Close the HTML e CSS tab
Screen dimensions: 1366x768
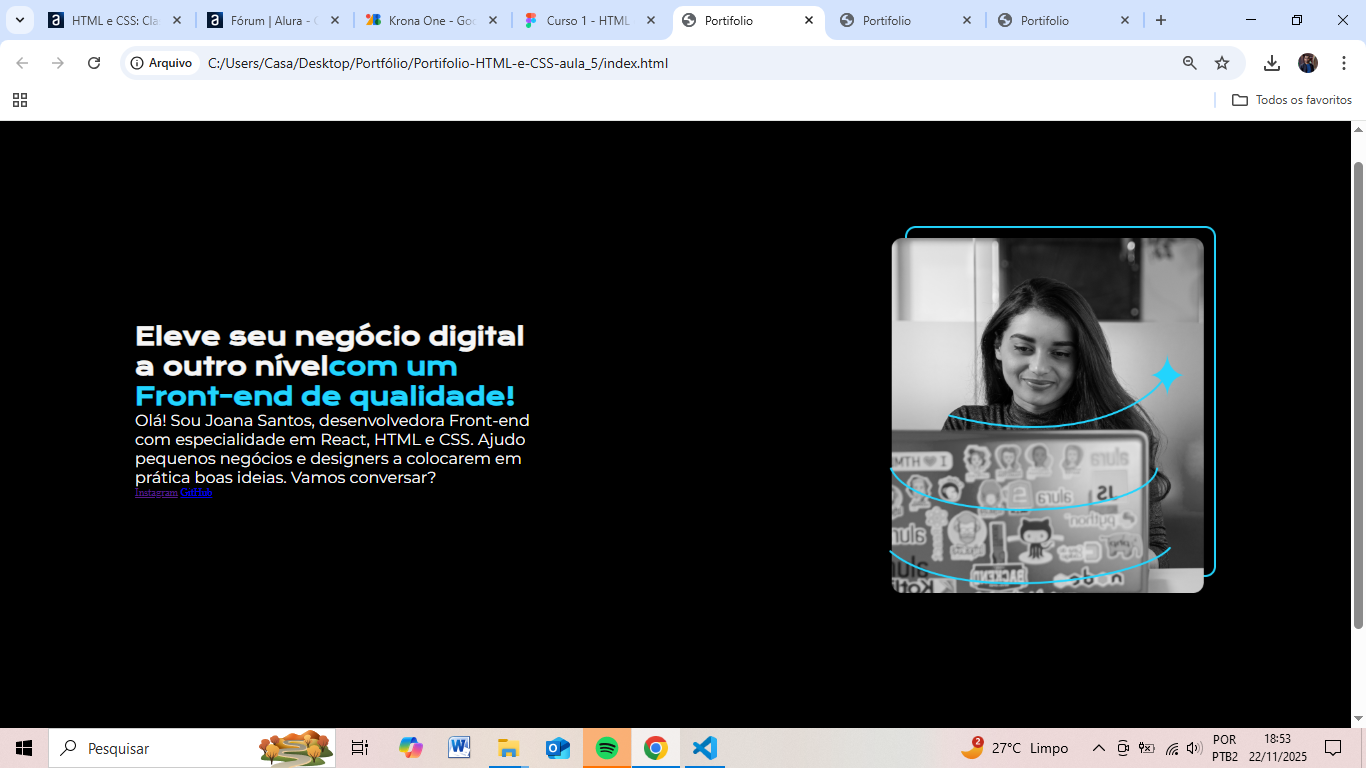click(177, 20)
